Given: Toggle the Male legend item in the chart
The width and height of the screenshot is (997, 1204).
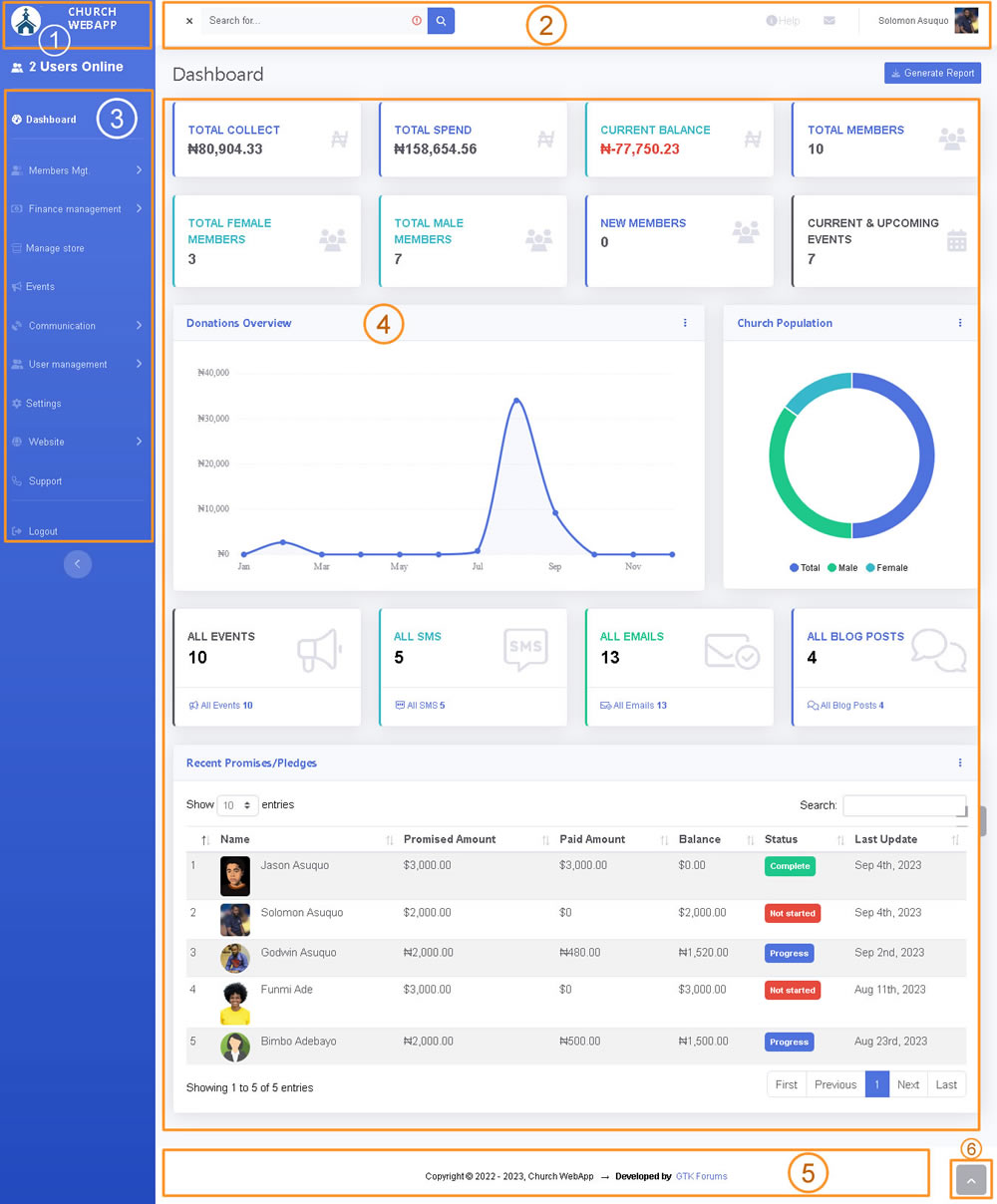Looking at the screenshot, I should click(841, 568).
